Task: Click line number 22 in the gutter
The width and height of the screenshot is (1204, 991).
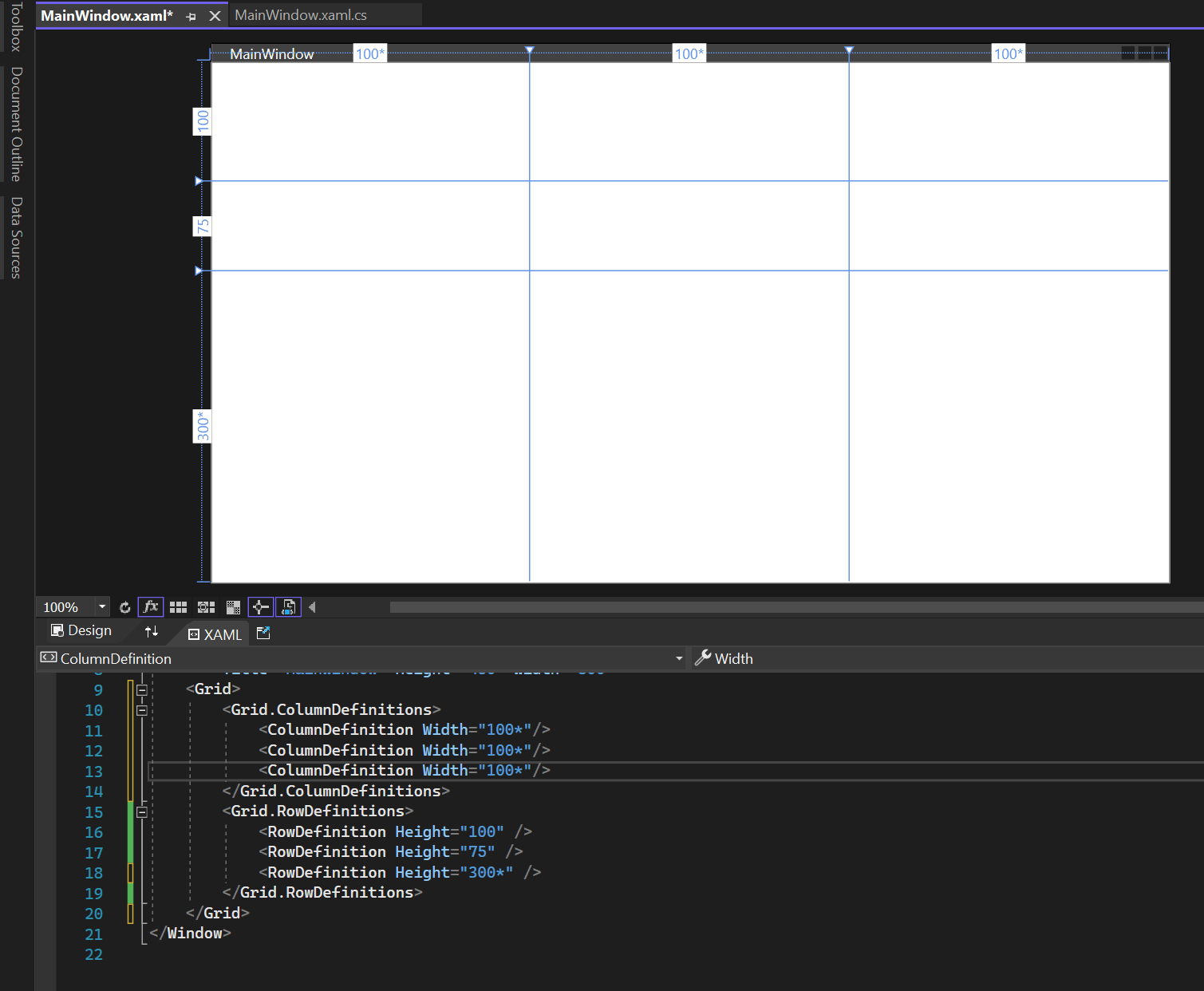Action: click(93, 954)
